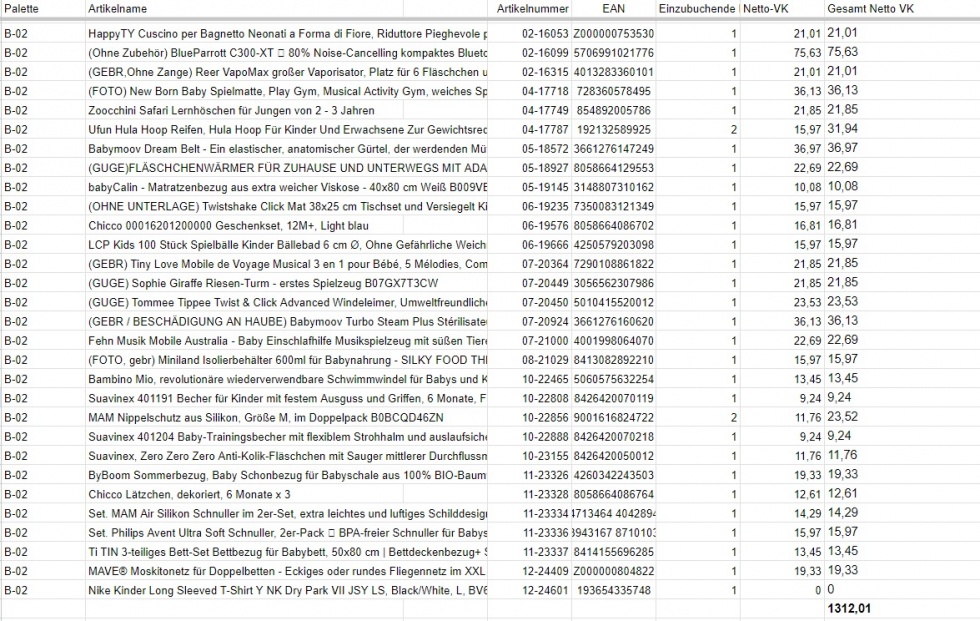Screen dimensions: 980x621
Task: Click article number 05-18927
Action: (545, 169)
